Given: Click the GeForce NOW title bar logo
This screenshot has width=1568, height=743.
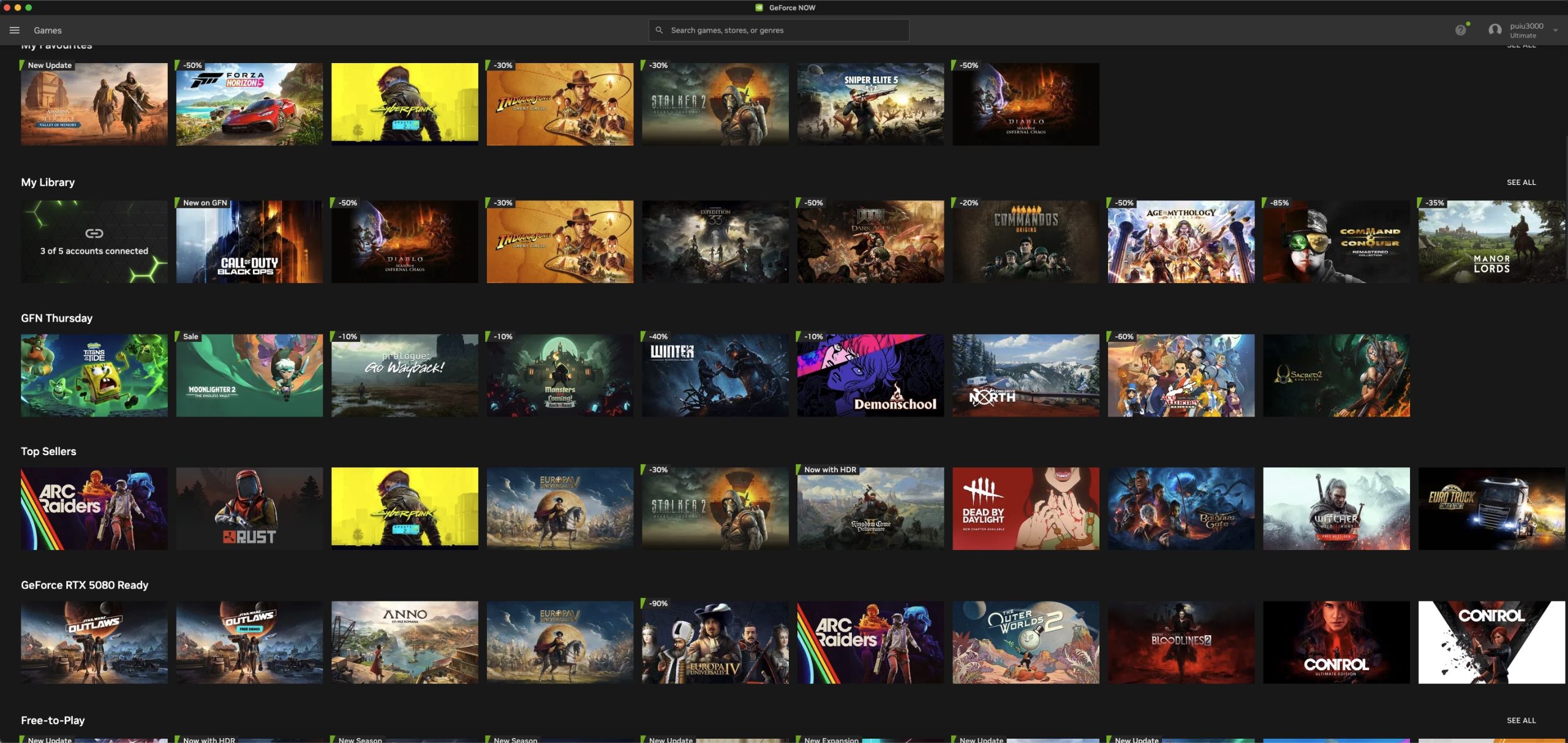Looking at the screenshot, I should [759, 7].
